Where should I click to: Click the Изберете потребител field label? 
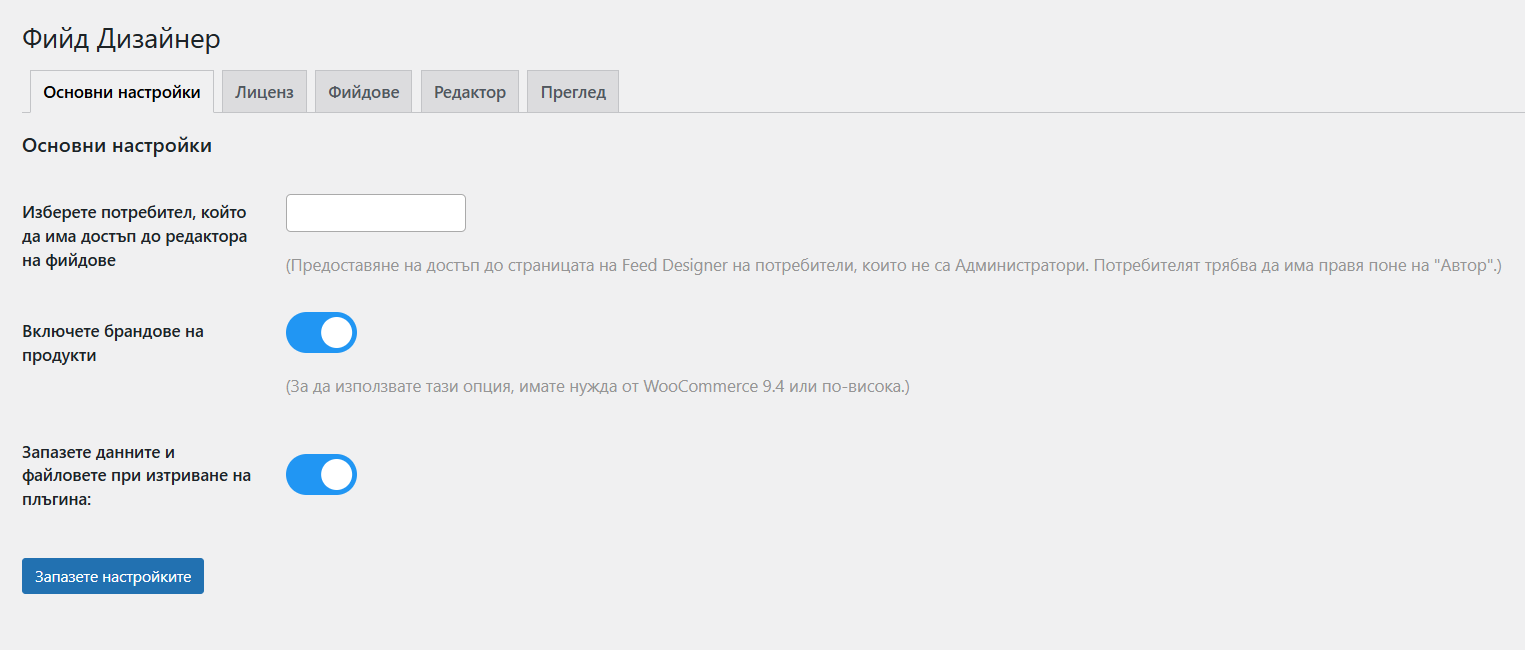pos(134,236)
